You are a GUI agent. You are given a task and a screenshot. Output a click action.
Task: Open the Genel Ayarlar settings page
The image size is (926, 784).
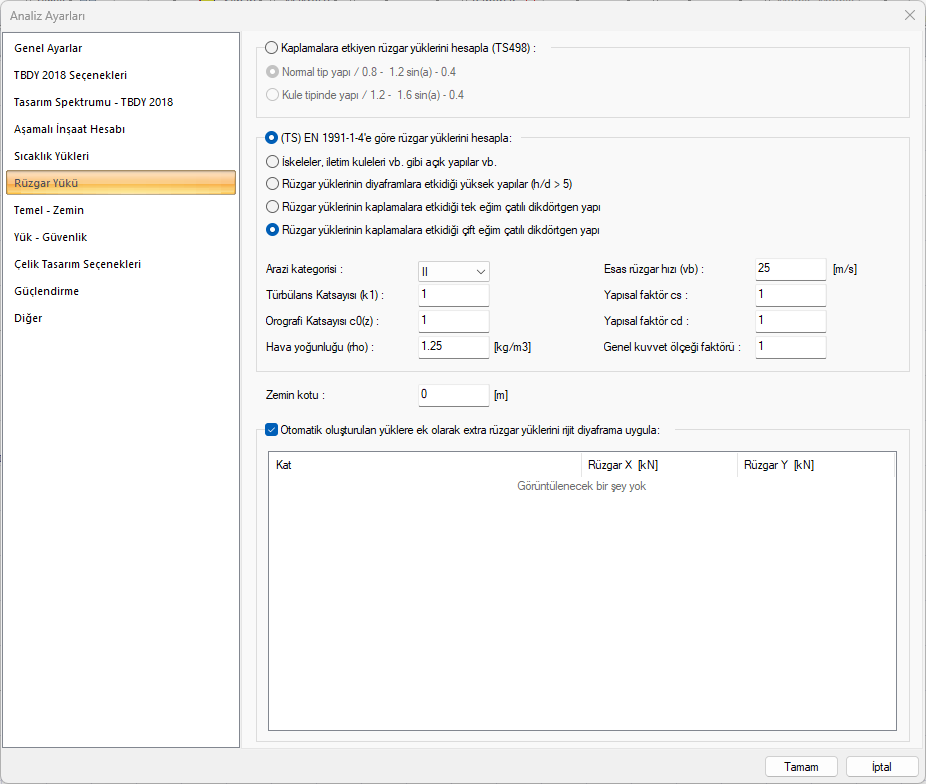coord(48,48)
